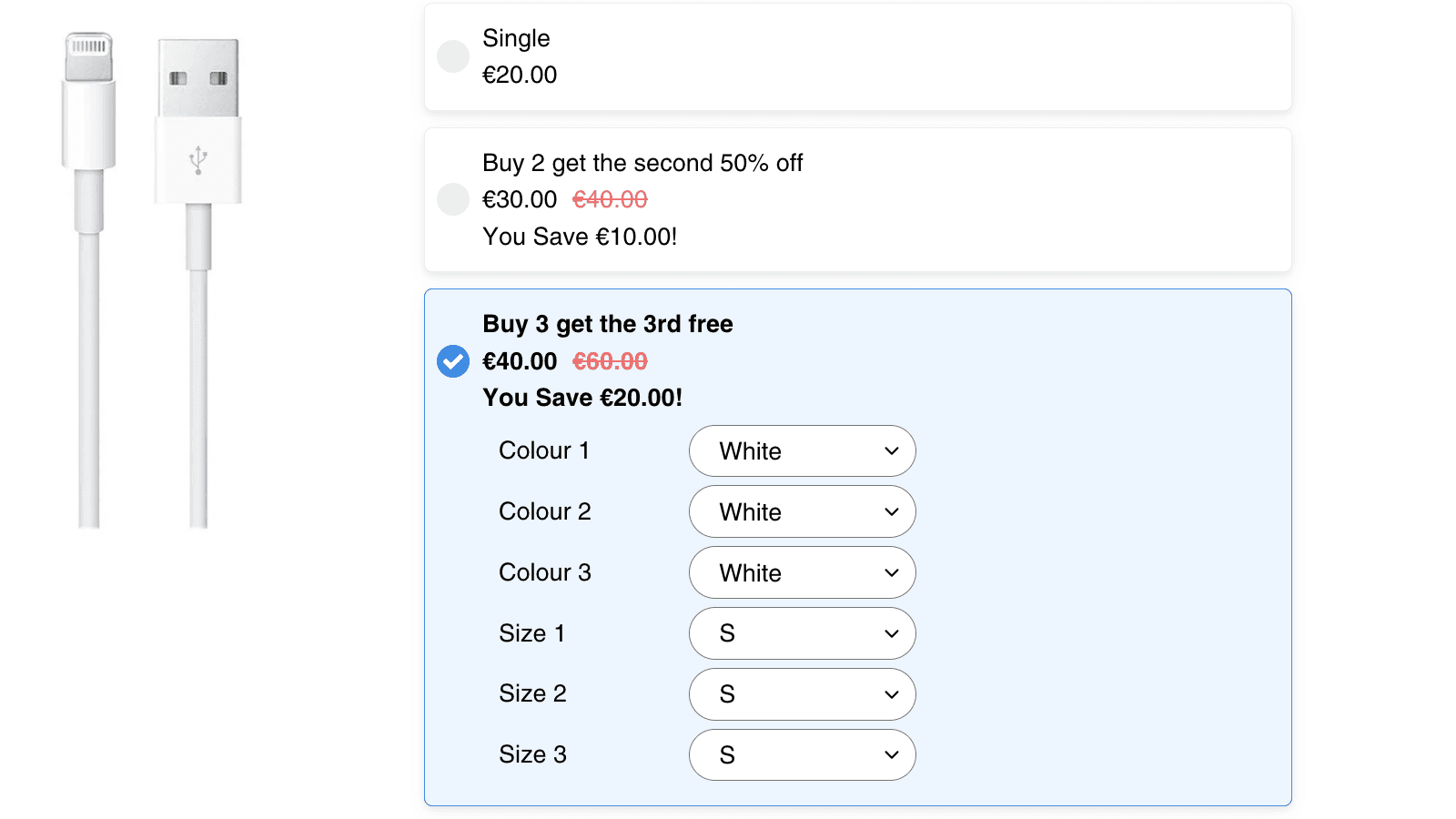Click the Buy 3 get the 3rd free heading

(x=608, y=324)
